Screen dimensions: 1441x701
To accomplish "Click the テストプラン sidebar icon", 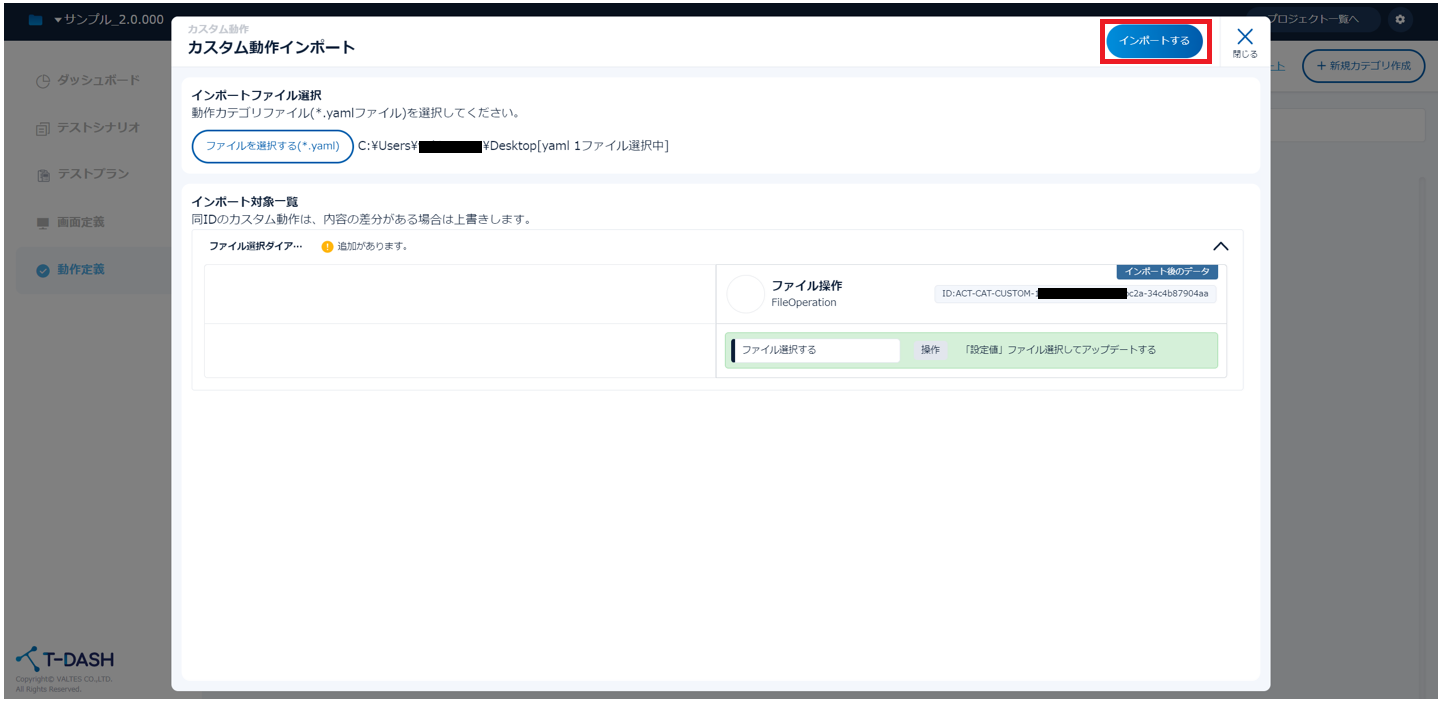I will tap(42, 175).
